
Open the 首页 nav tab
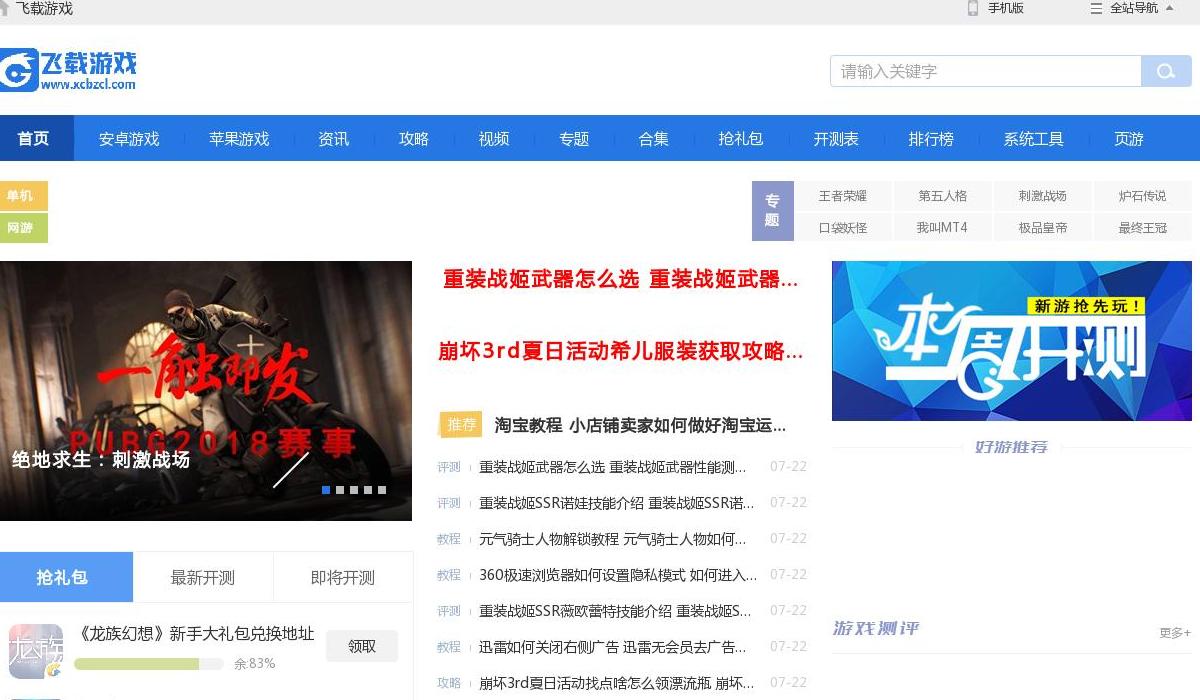click(34, 139)
